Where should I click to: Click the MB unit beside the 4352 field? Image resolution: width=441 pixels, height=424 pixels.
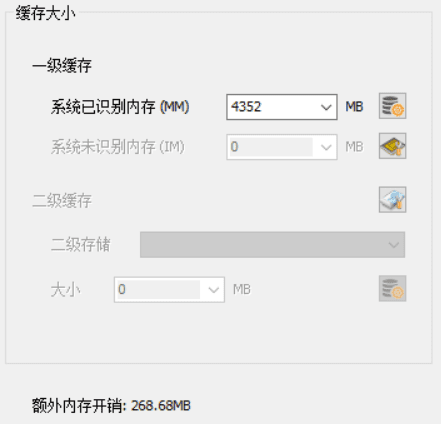tap(354, 107)
